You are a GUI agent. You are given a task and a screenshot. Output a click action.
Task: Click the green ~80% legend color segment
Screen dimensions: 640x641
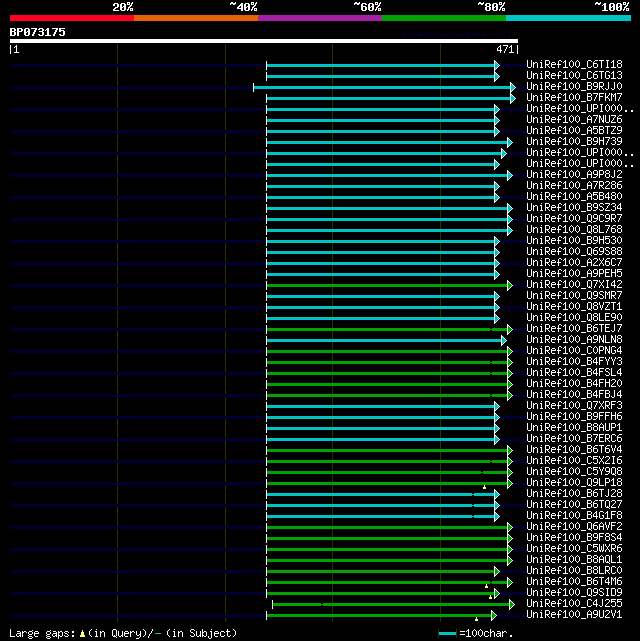click(444, 18)
